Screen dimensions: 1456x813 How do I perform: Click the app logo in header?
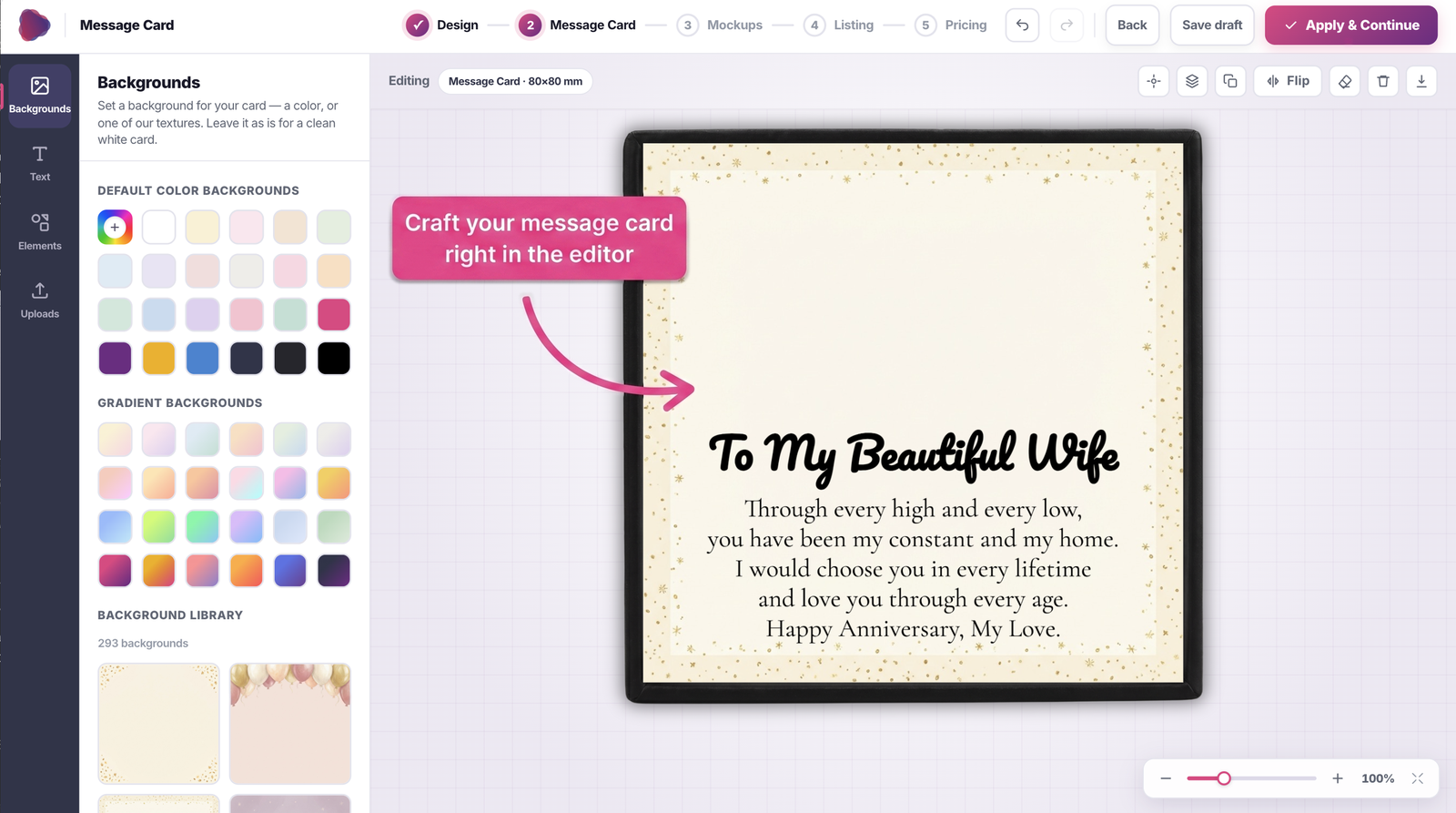point(35,25)
